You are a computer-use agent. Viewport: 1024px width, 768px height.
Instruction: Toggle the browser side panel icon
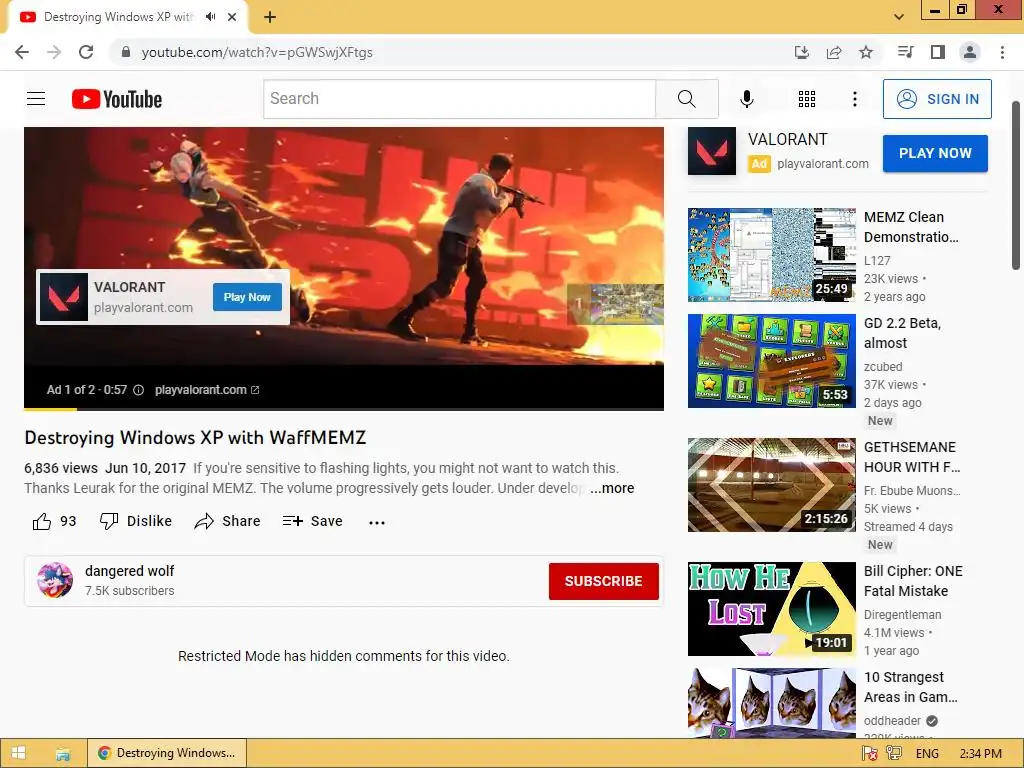(x=938, y=52)
